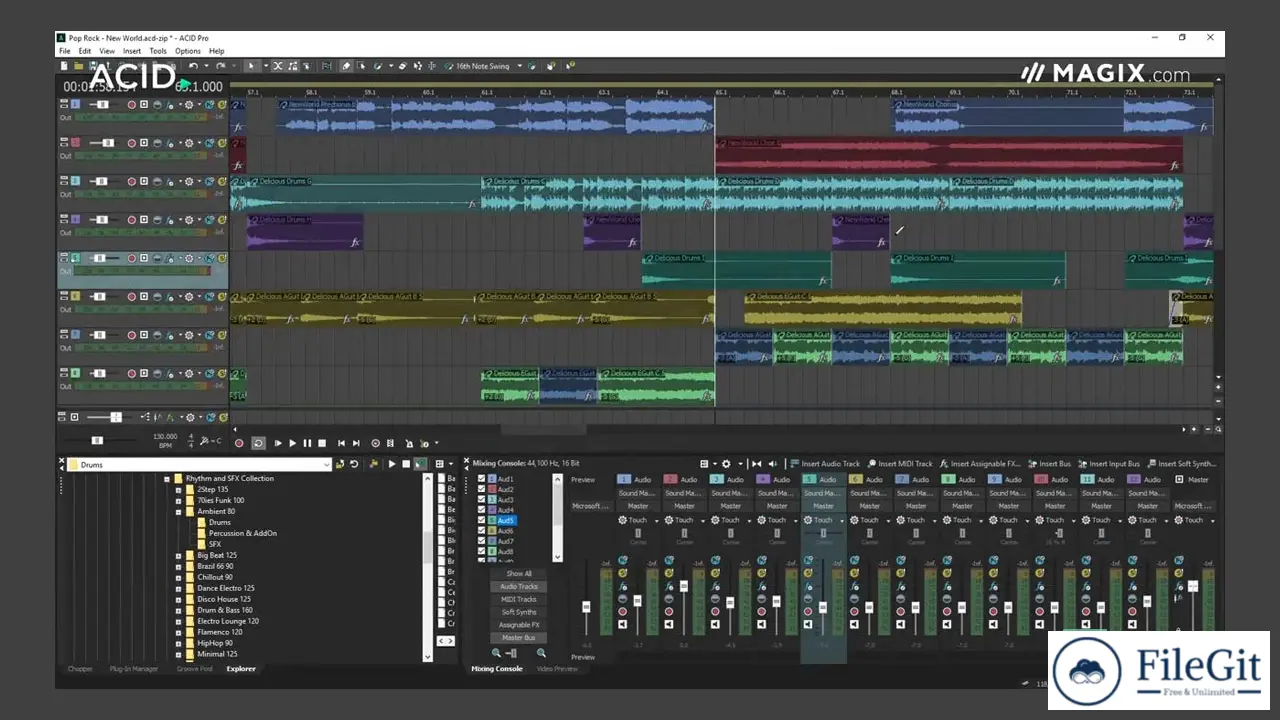Screen dimensions: 1280x720
Task: Expand the 2Step 135 folder
Action: point(178,490)
